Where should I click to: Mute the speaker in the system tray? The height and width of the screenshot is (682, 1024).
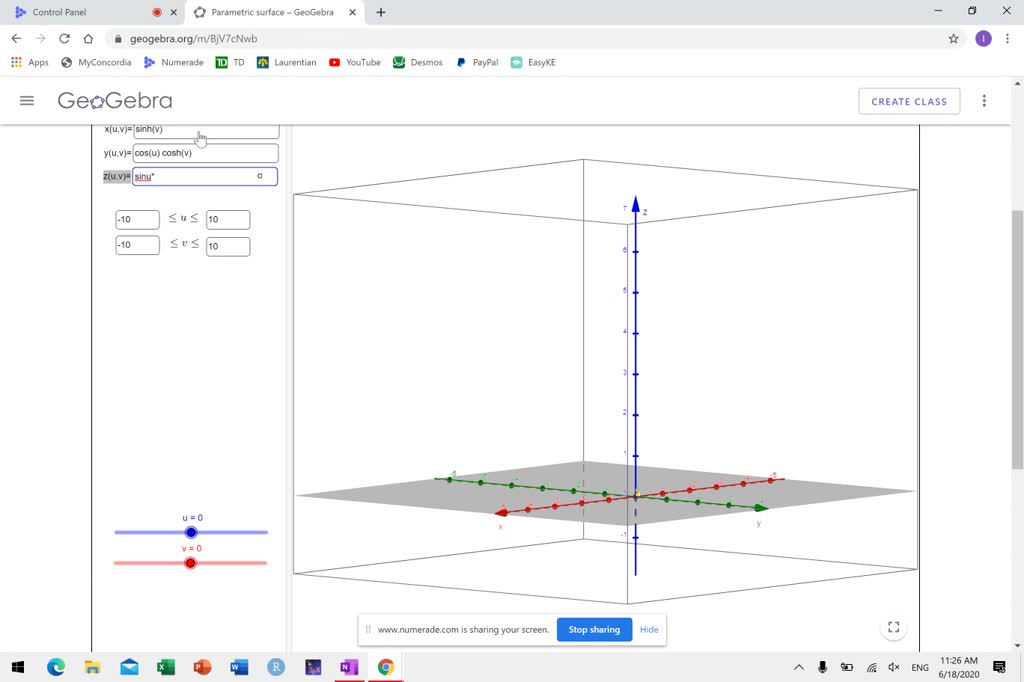(893, 667)
